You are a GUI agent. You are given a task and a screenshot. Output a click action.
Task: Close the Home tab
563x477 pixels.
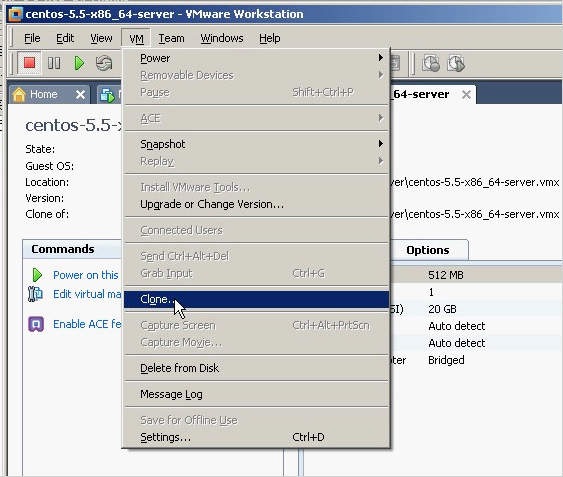pyautogui.click(x=80, y=95)
